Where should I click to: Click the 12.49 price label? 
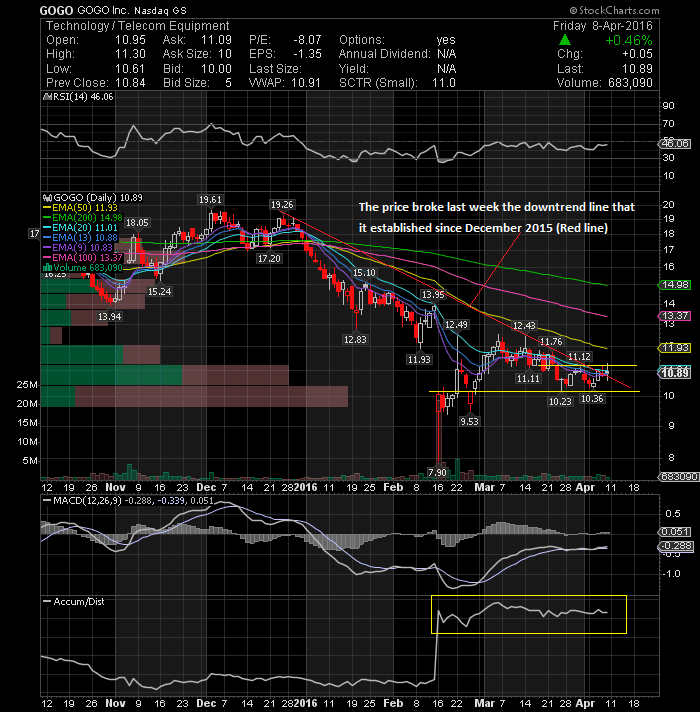tap(456, 325)
